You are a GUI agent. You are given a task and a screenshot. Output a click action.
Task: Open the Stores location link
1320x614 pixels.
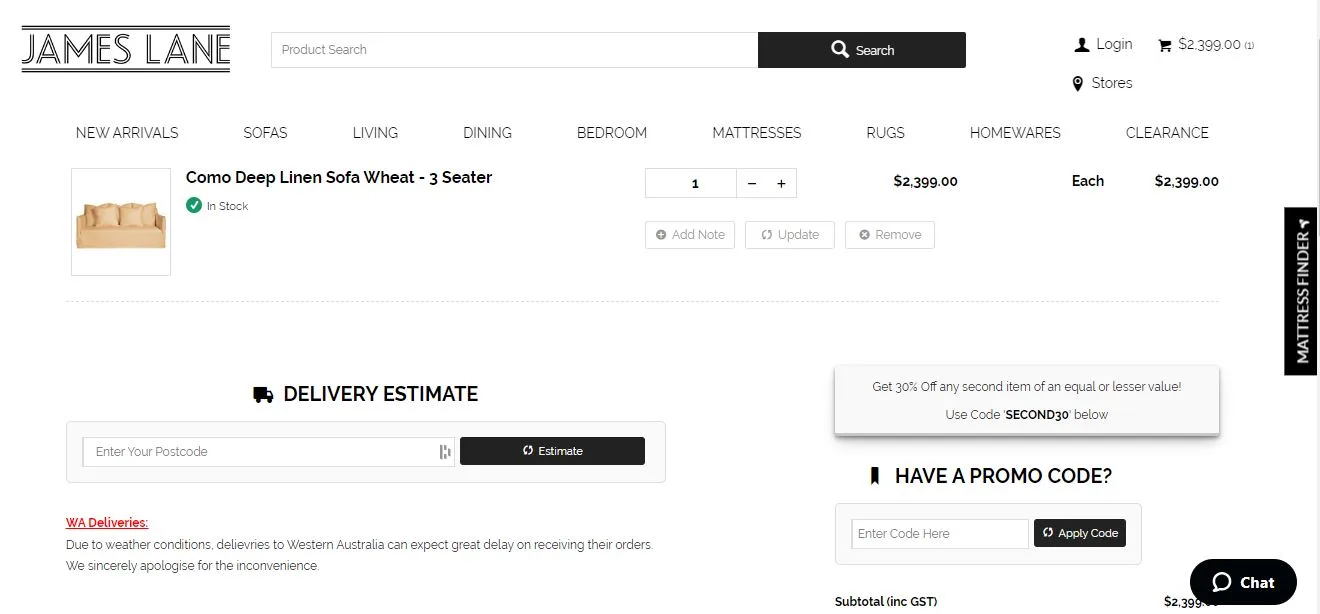point(1102,83)
